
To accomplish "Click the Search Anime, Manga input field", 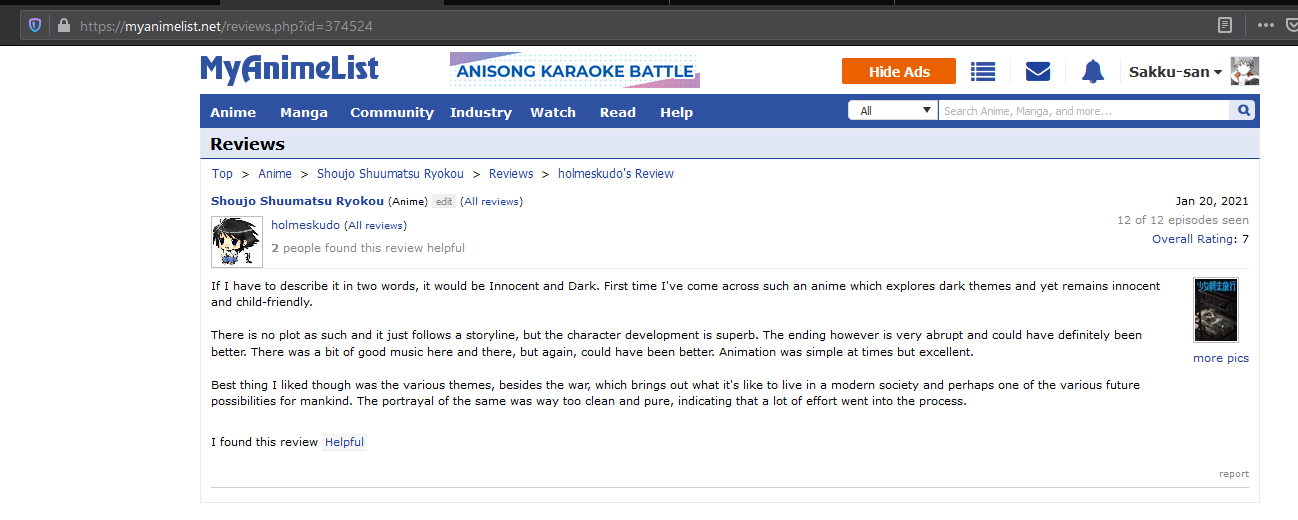I will coord(1085,111).
